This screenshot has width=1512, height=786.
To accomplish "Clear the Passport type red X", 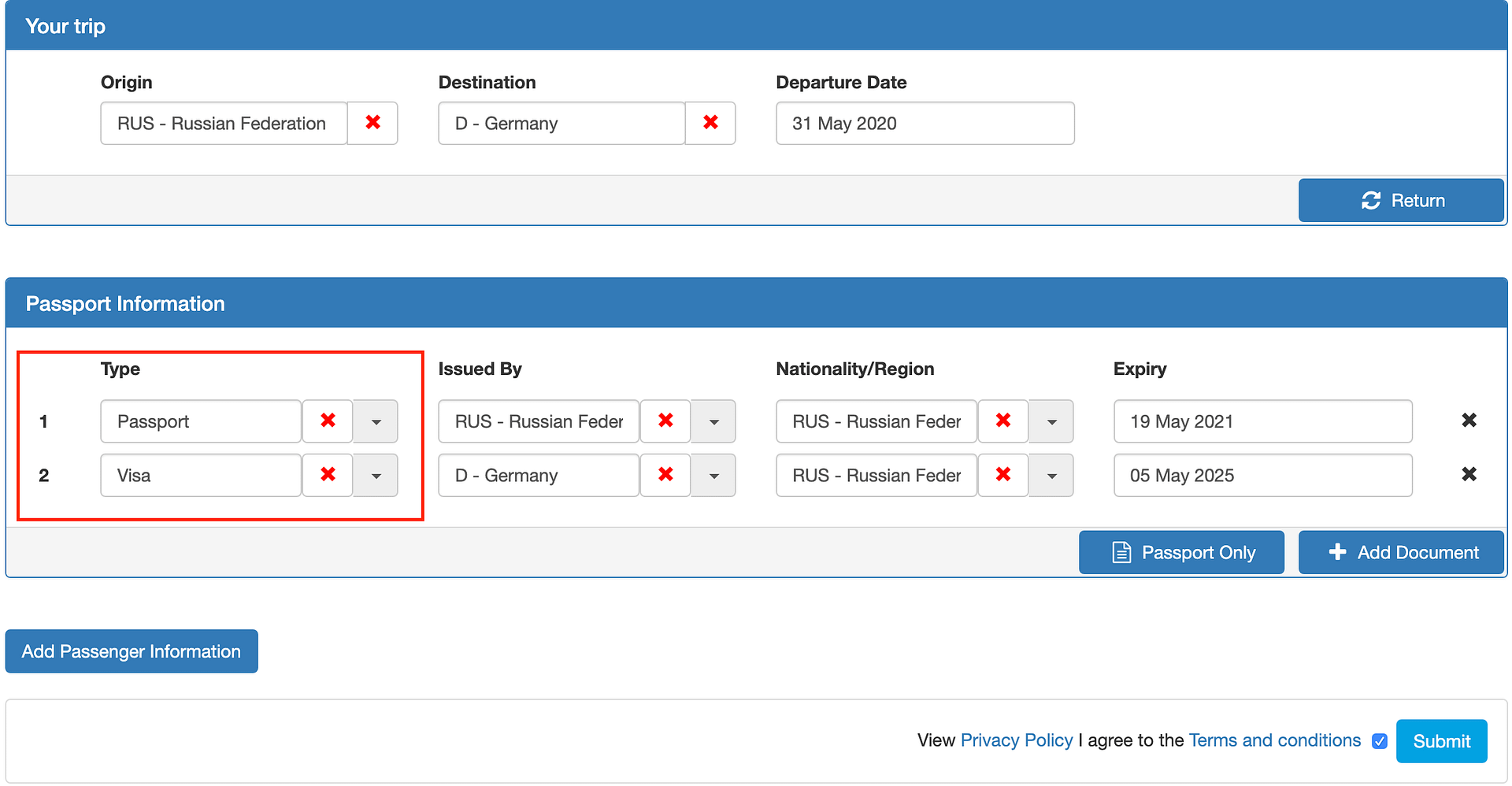I will point(328,421).
